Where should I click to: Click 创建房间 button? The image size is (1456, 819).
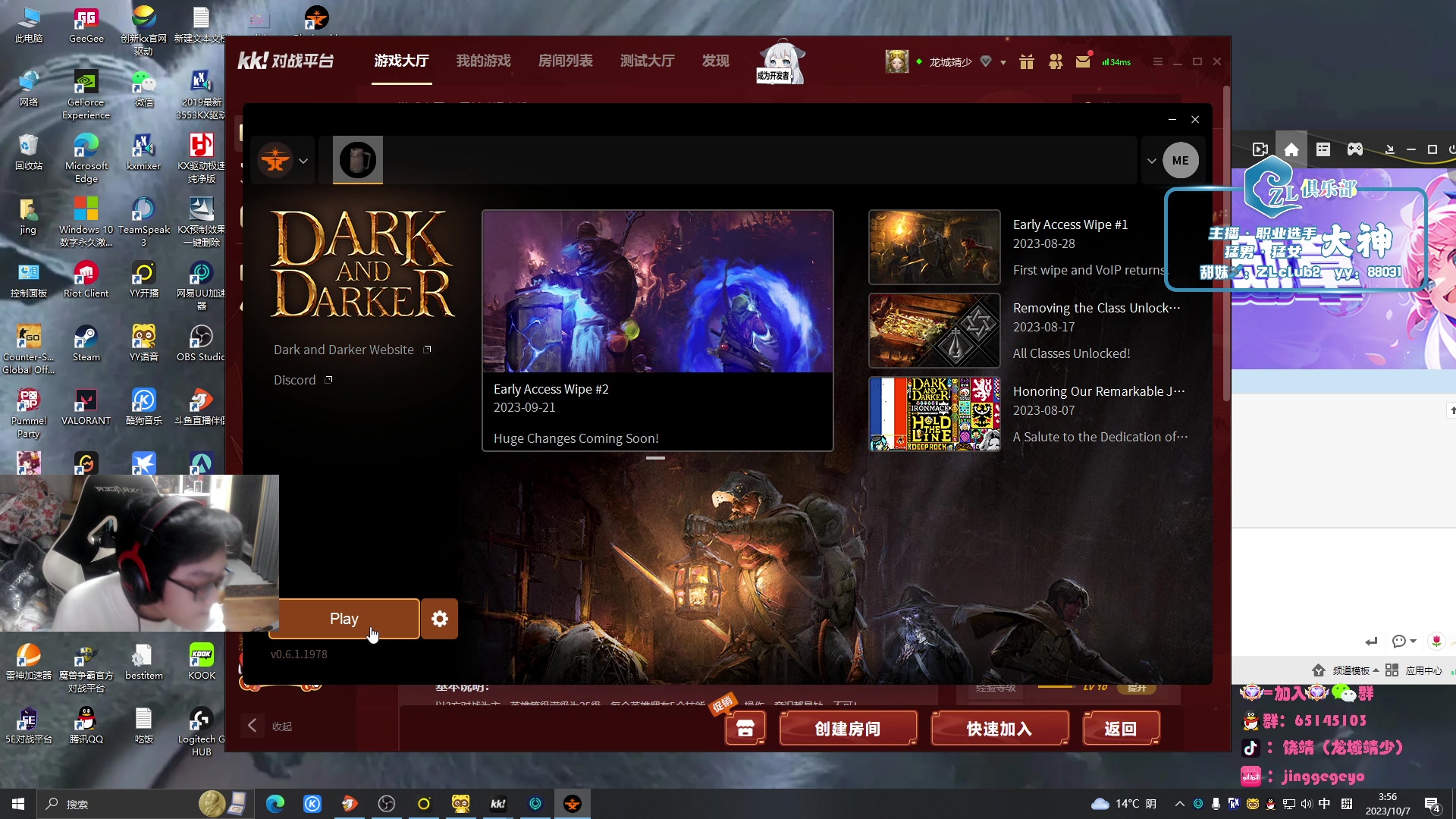pyautogui.click(x=848, y=729)
